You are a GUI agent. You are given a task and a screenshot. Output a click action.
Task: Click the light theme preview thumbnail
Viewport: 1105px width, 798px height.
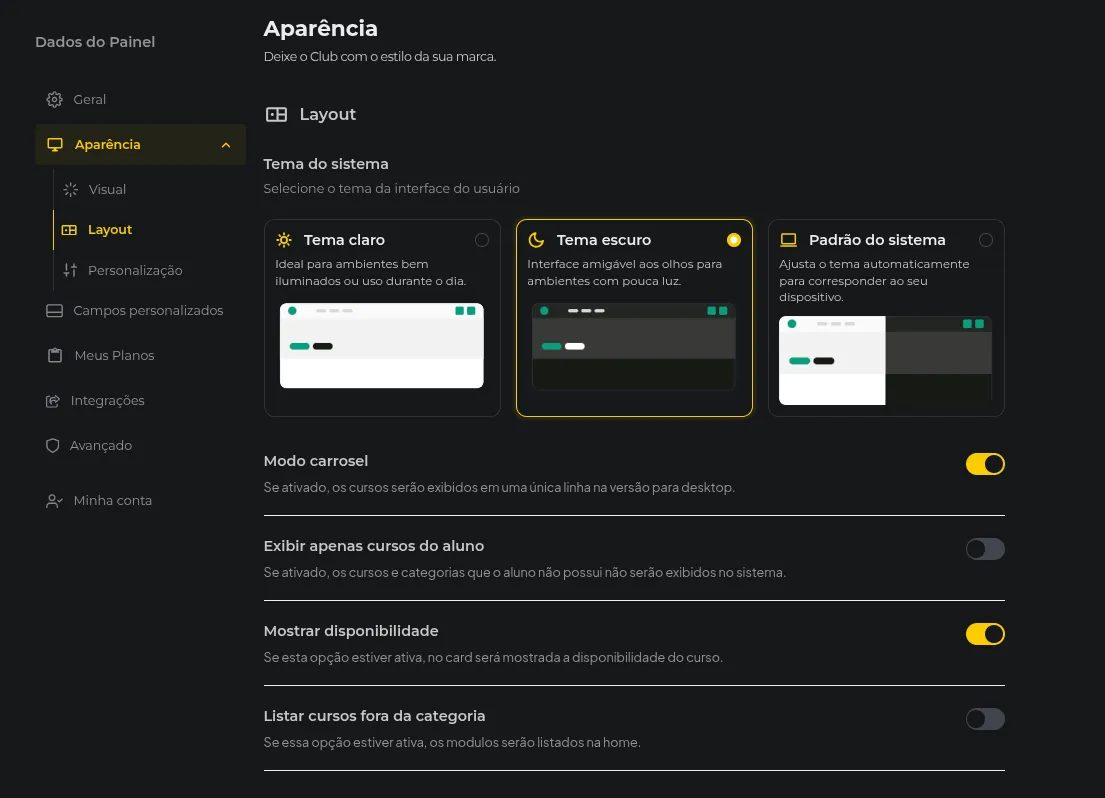[382, 345]
